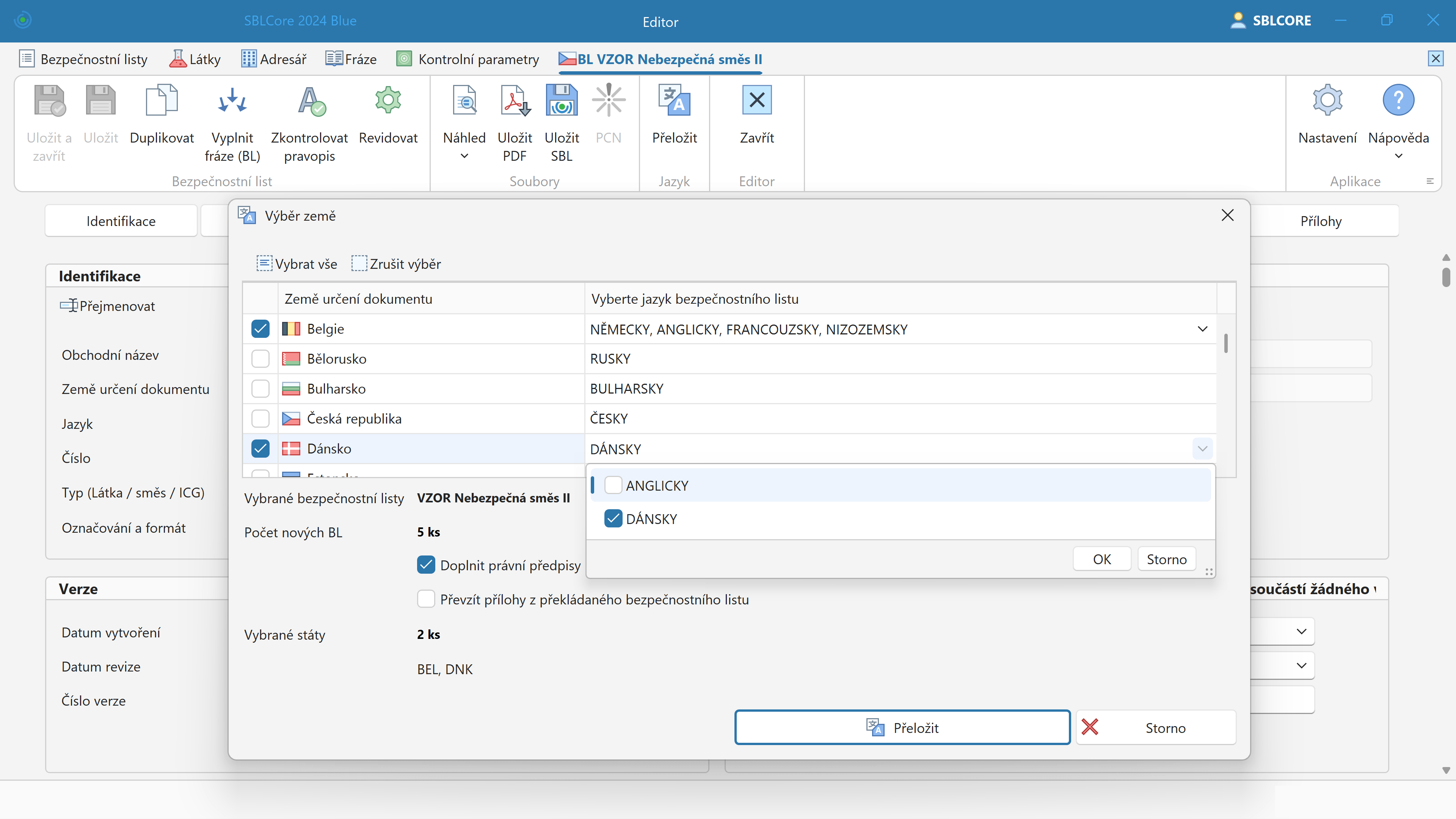Expand the Belgie language dropdown arrow

pos(1202,329)
